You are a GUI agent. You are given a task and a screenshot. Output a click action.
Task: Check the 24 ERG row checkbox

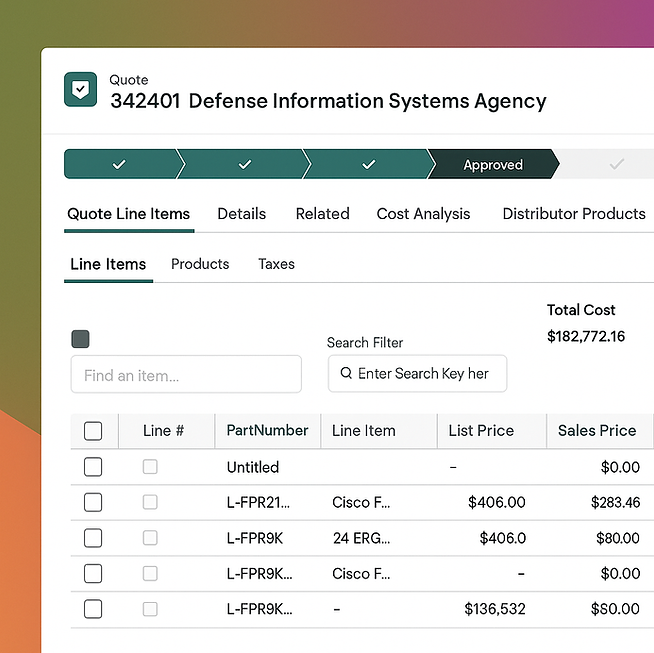pos(93,538)
